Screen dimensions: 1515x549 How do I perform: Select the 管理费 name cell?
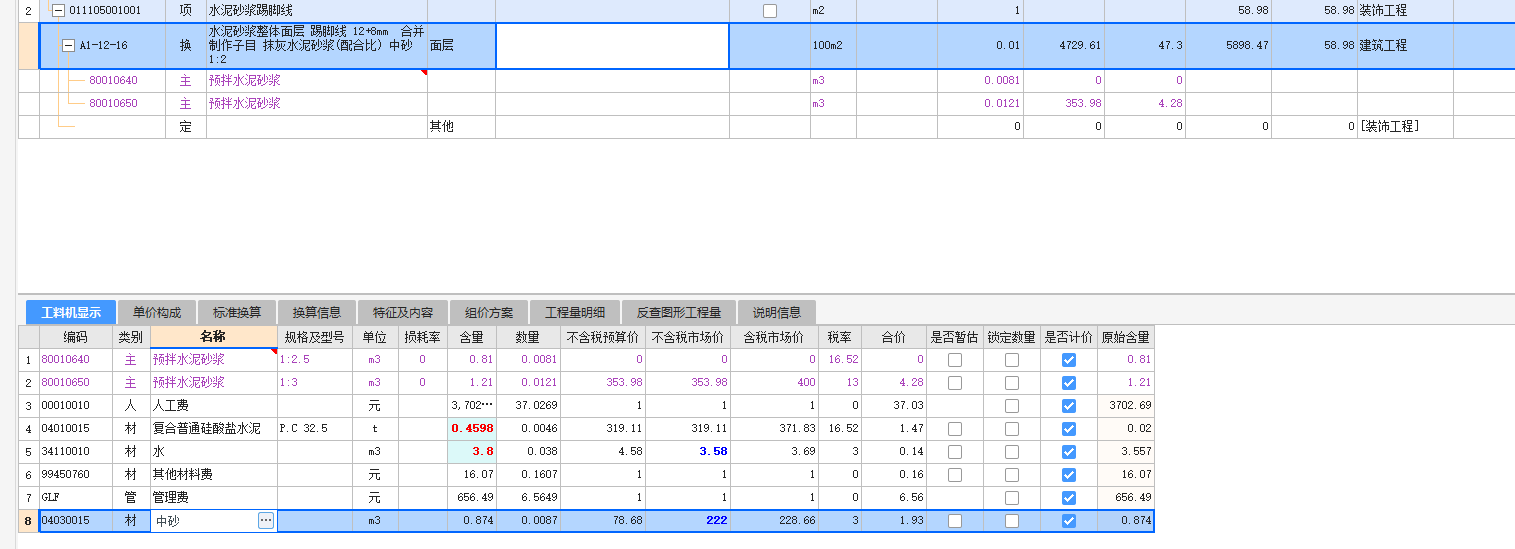[213, 498]
